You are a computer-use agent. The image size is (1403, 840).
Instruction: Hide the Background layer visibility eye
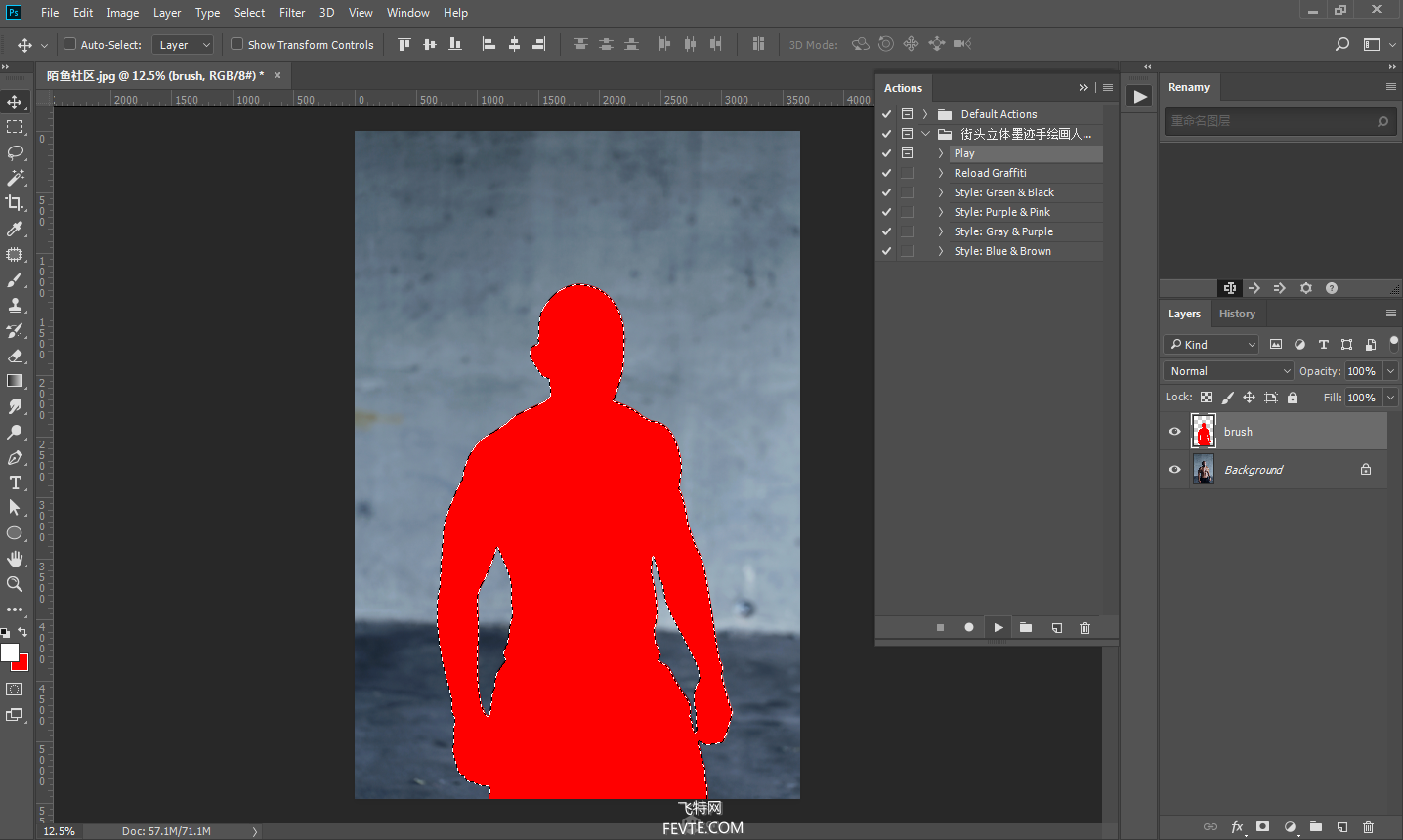(1174, 470)
